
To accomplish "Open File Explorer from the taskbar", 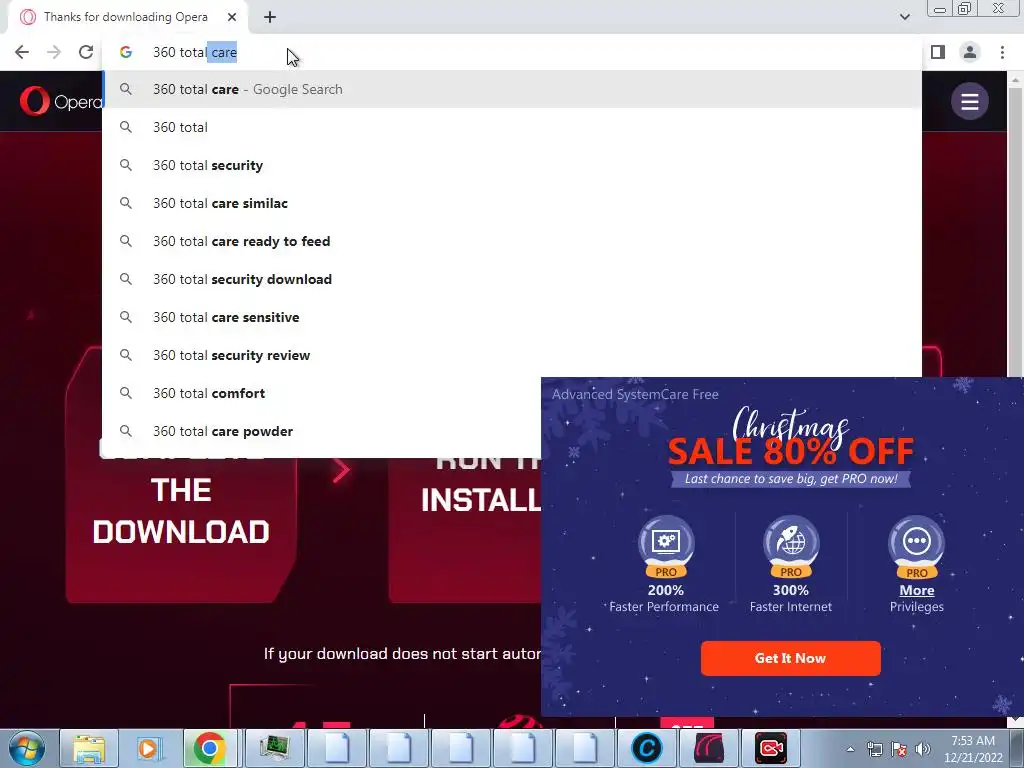I will click(89, 748).
